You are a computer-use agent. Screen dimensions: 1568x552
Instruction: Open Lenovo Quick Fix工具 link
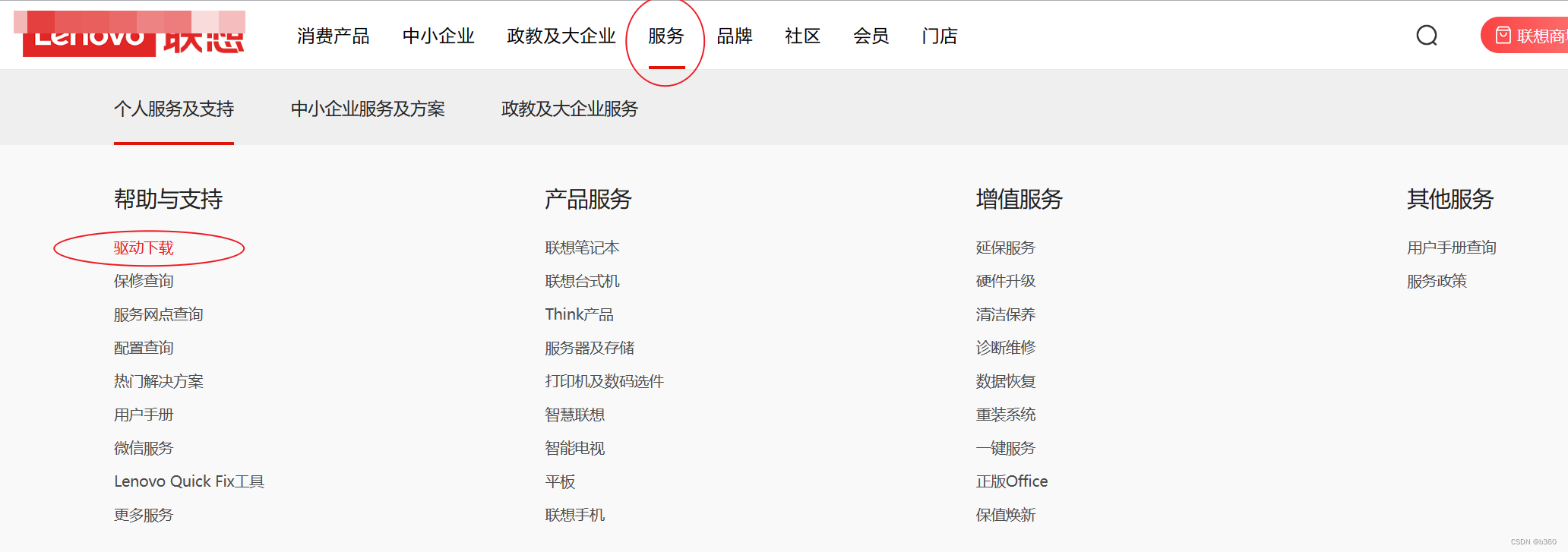tap(189, 481)
